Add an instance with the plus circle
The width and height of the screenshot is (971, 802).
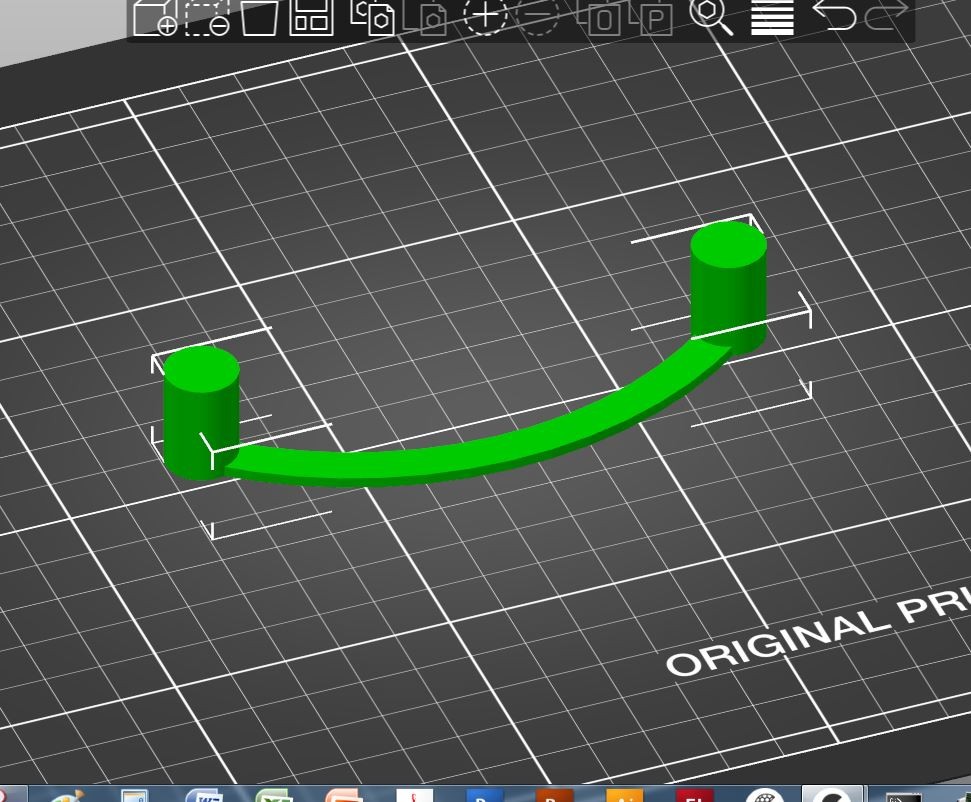tap(486, 17)
